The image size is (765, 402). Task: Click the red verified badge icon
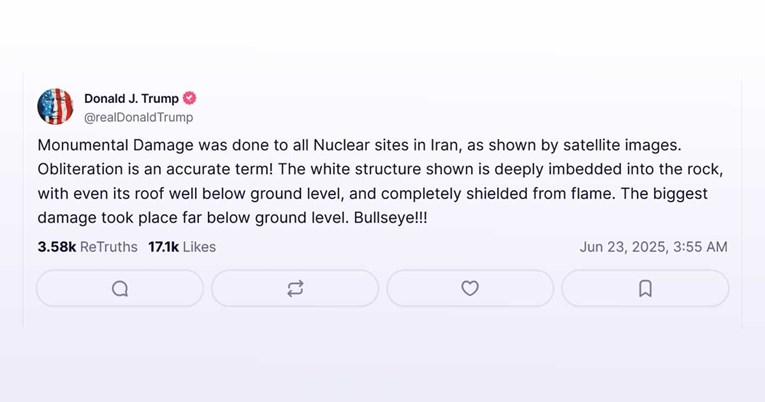[x=190, y=98]
